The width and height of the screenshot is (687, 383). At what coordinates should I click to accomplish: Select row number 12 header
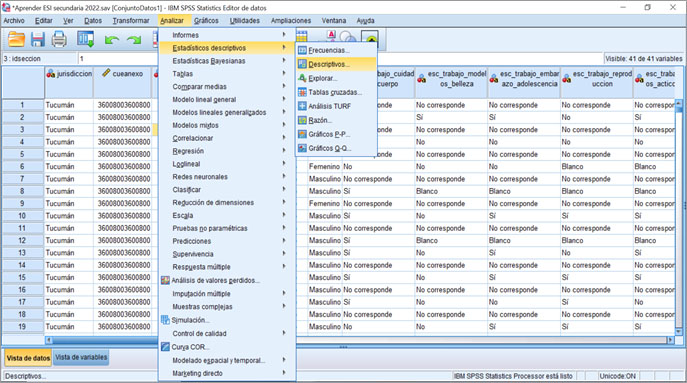pos(22,241)
